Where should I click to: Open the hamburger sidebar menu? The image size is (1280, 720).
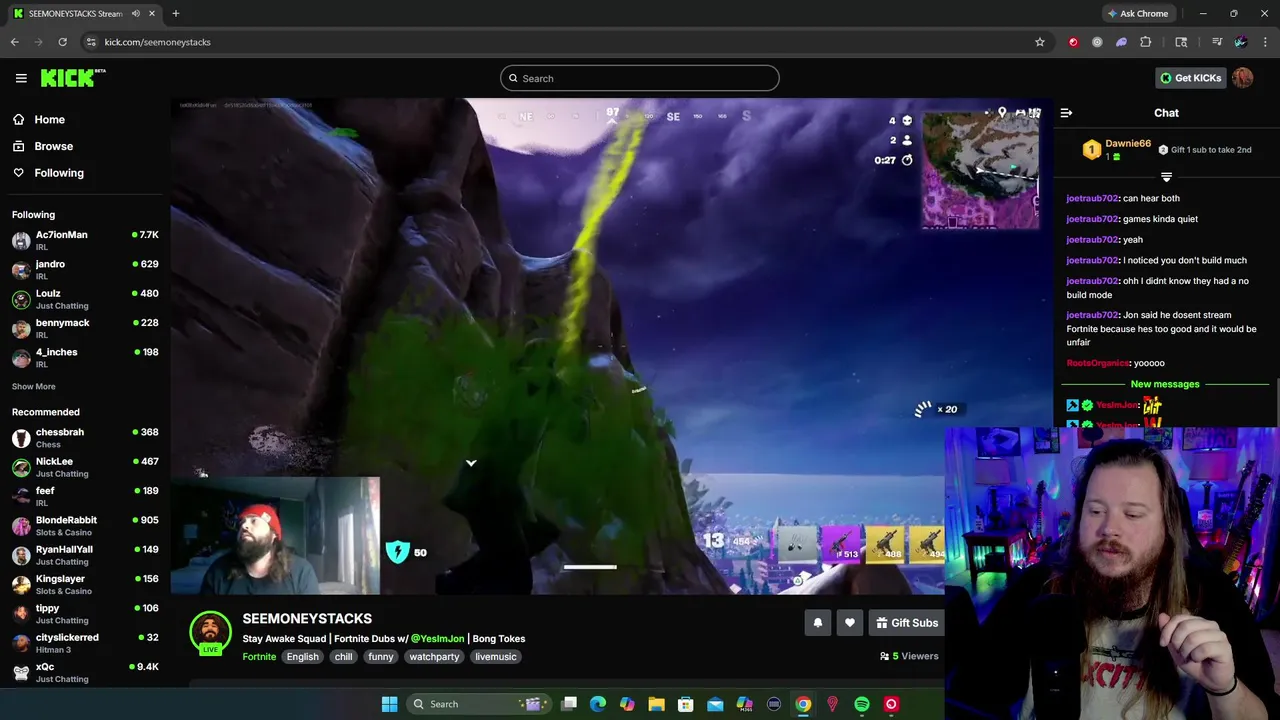coord(21,78)
